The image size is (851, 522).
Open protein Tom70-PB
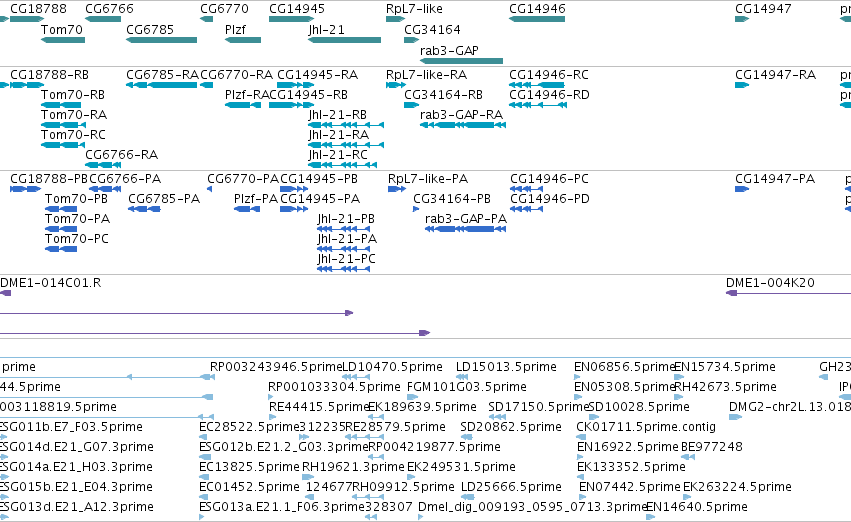tap(61, 209)
